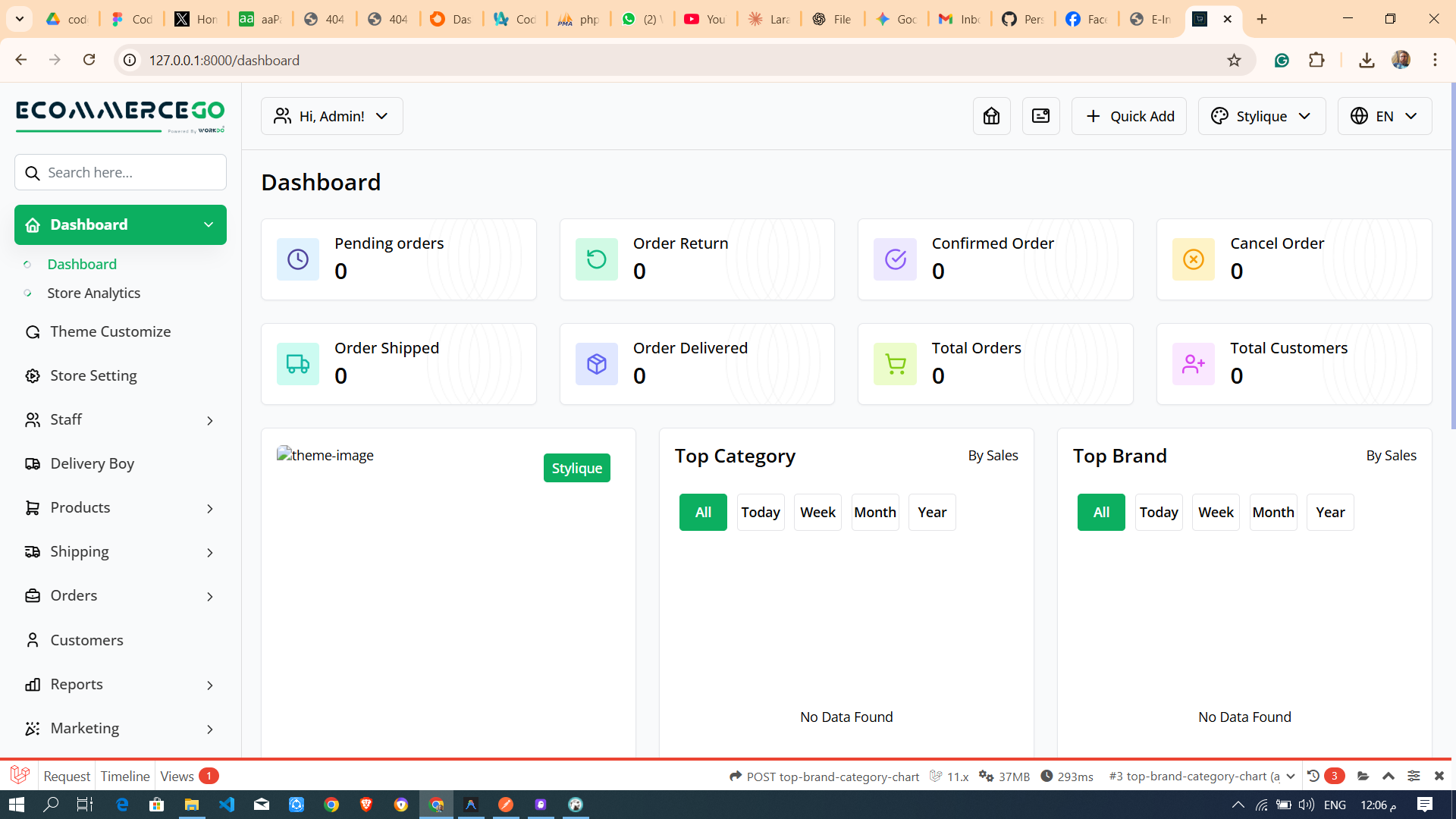Click the theme preview icon beside home

click(x=1040, y=116)
